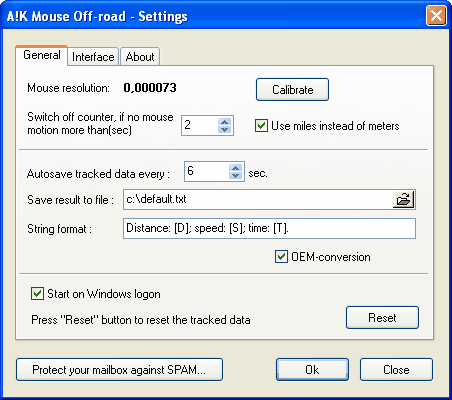The width and height of the screenshot is (452, 400).
Task: Open Protect your mailbox against SPAM
Action: [119, 369]
